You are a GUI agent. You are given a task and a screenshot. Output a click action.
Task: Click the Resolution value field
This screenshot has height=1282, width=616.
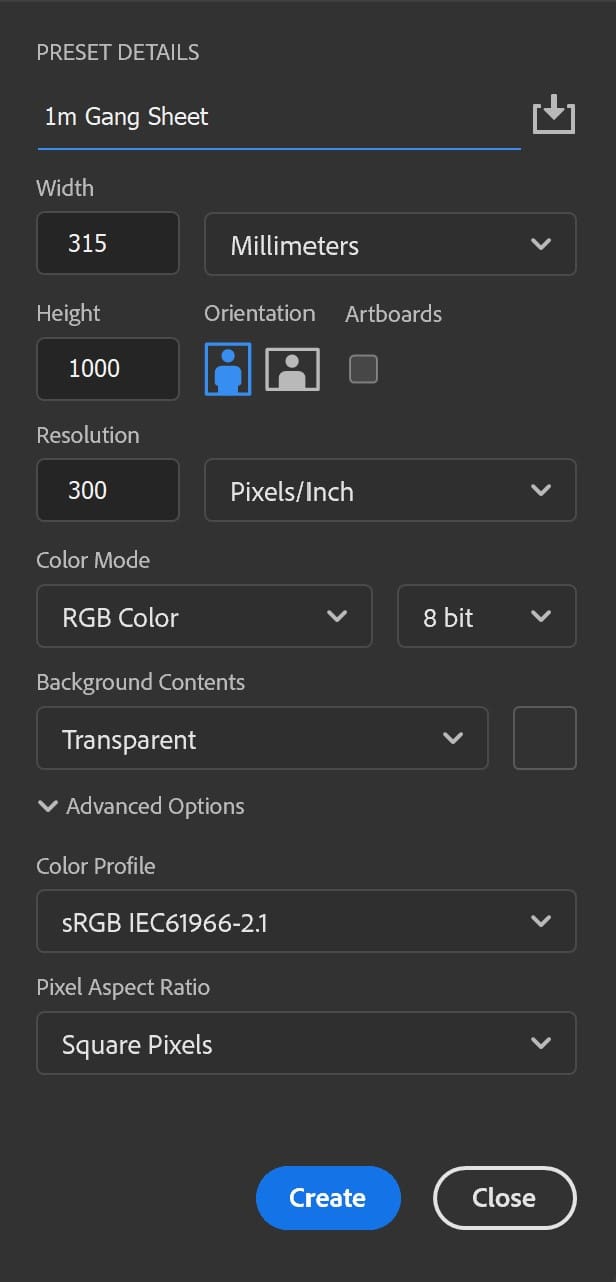coord(107,490)
